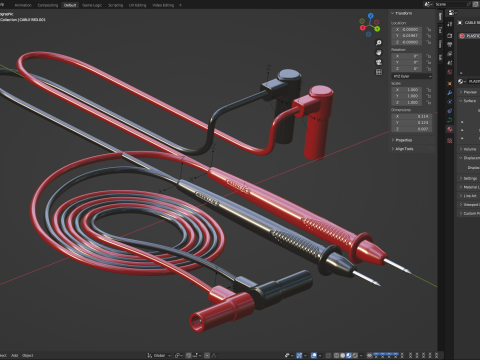Switch to the UV Editing workspace tab
Image resolution: width=480 pixels, height=360 pixels.
[138, 5]
